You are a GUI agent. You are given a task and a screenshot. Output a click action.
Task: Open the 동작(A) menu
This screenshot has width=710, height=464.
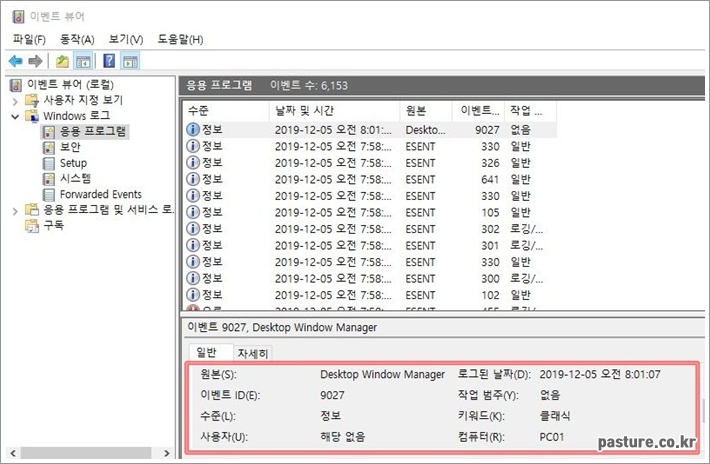click(77, 39)
